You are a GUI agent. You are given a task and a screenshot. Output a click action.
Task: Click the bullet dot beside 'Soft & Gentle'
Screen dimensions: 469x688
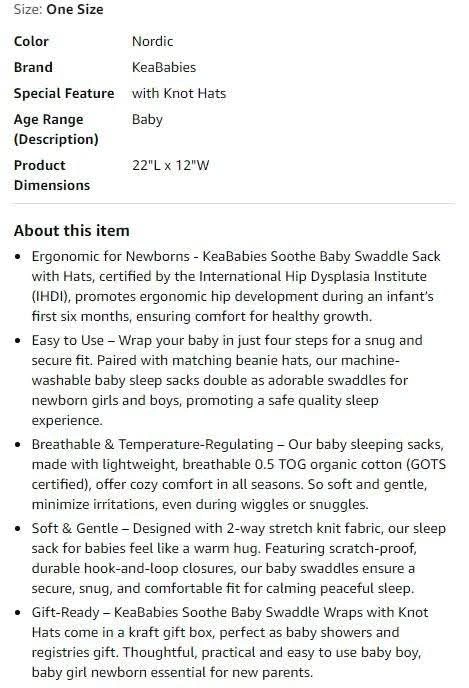point(18,528)
